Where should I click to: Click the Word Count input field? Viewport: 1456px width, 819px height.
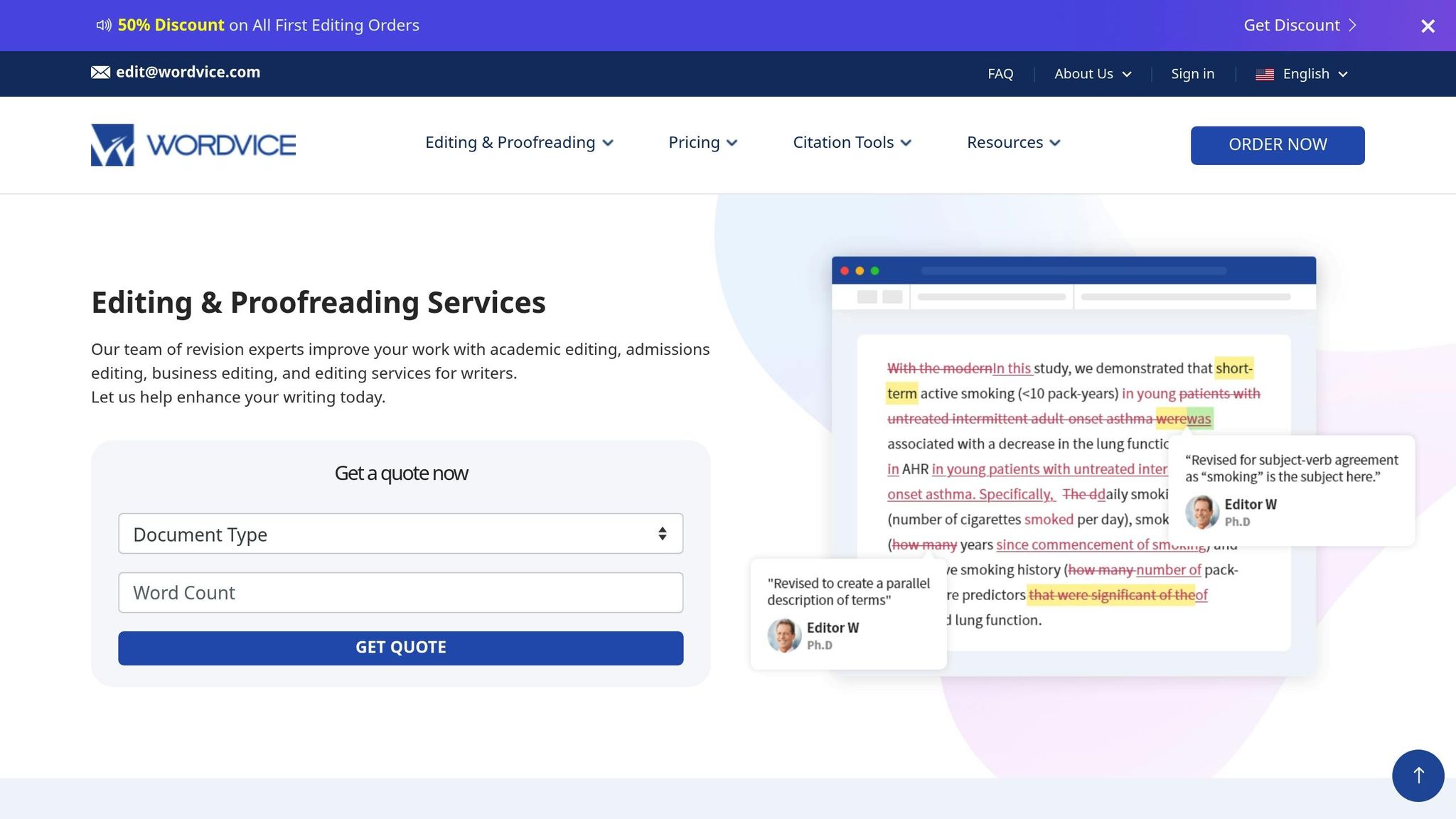pos(401,593)
